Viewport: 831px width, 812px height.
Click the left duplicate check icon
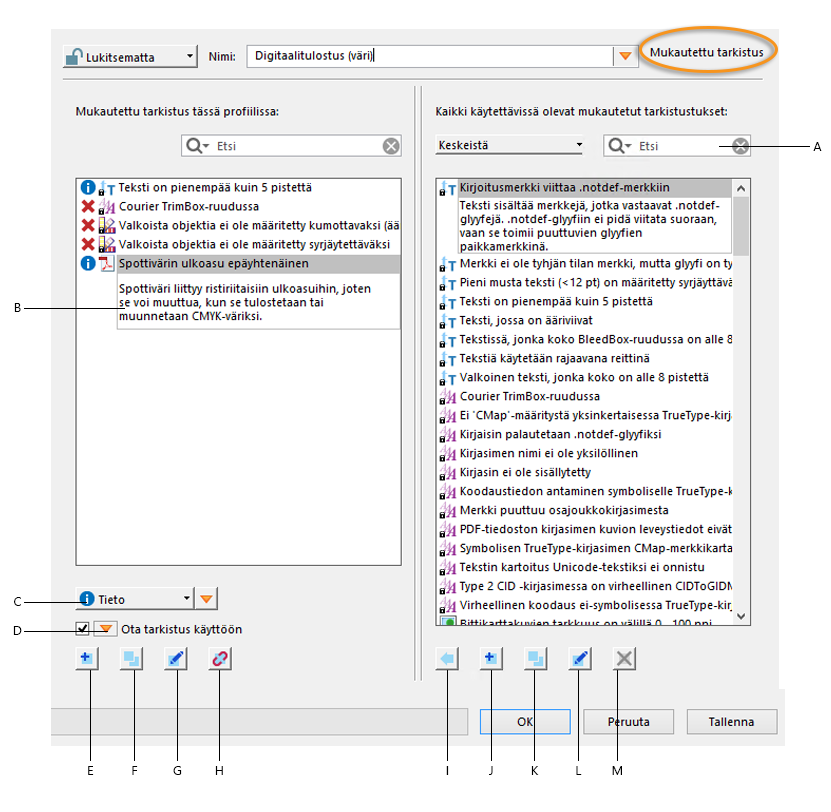click(x=131, y=659)
